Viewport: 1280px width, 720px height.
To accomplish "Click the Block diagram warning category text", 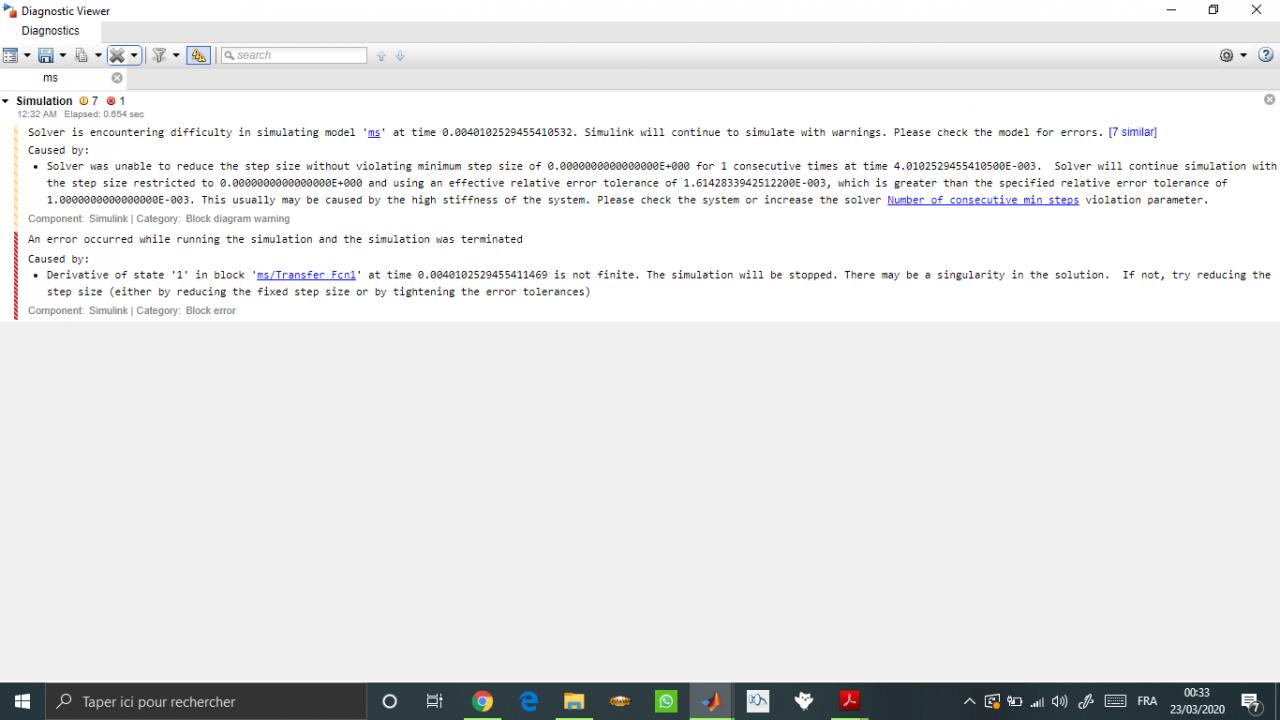I will coord(237,219).
